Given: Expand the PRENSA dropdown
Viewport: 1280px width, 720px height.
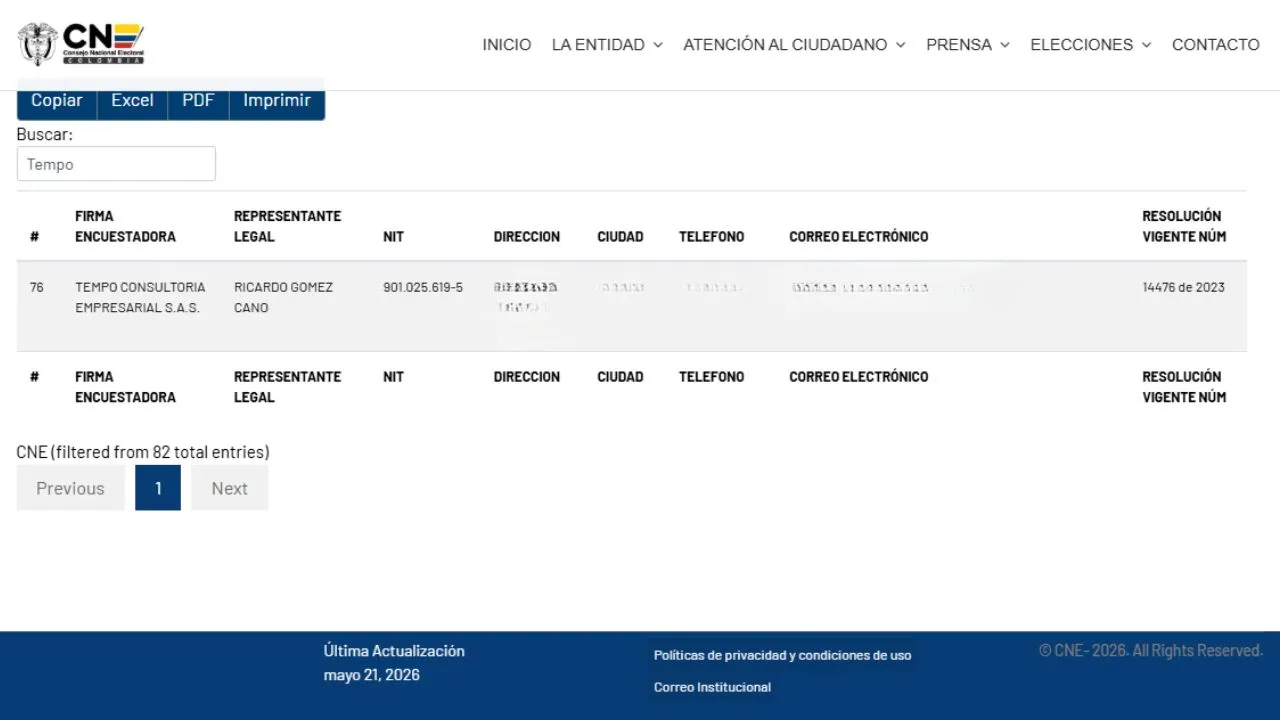Looking at the screenshot, I should click(x=968, y=45).
